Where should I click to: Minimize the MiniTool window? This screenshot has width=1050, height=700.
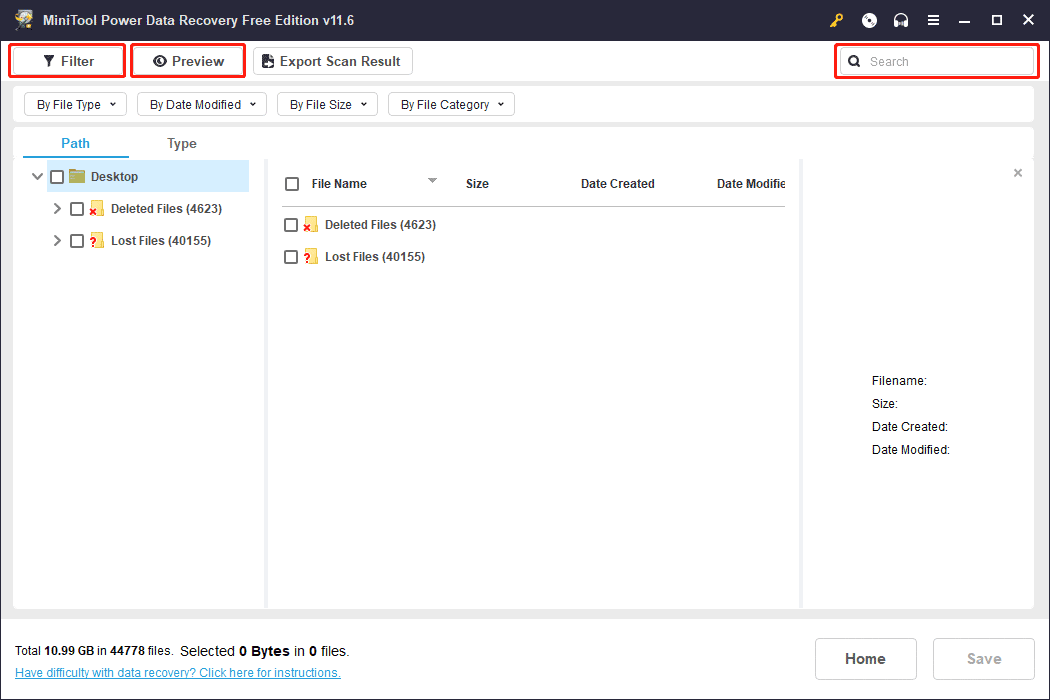coord(964,20)
